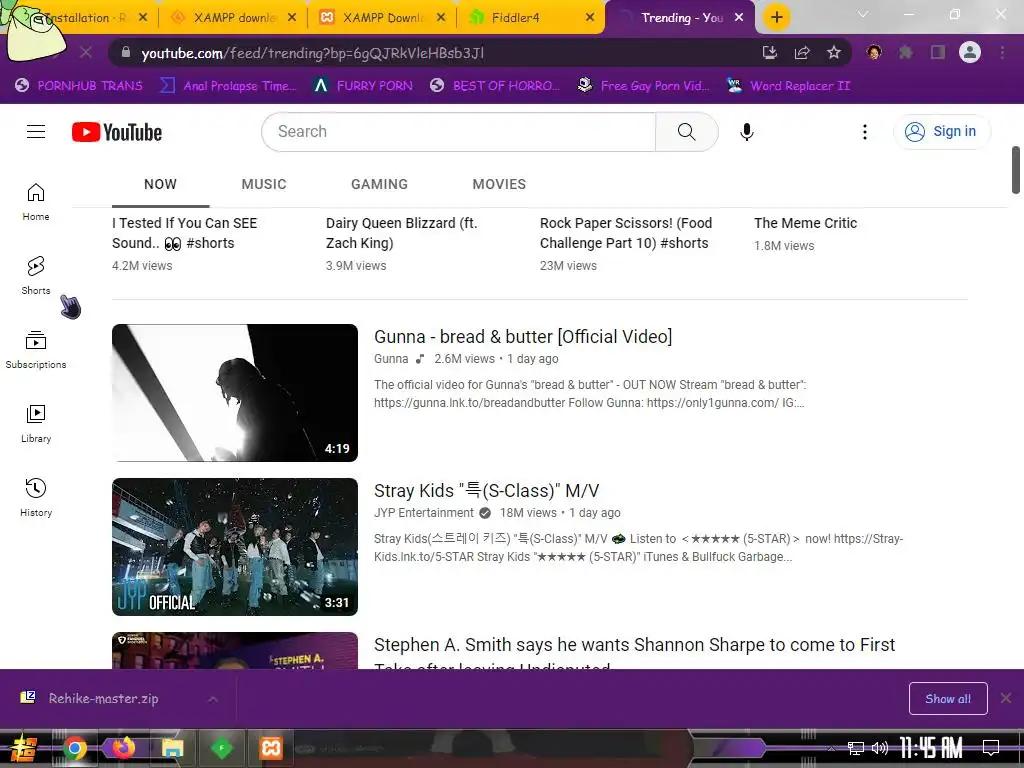Open Stray Kids S-Class M/V title
Screen dimensions: 1024x768
(487, 490)
